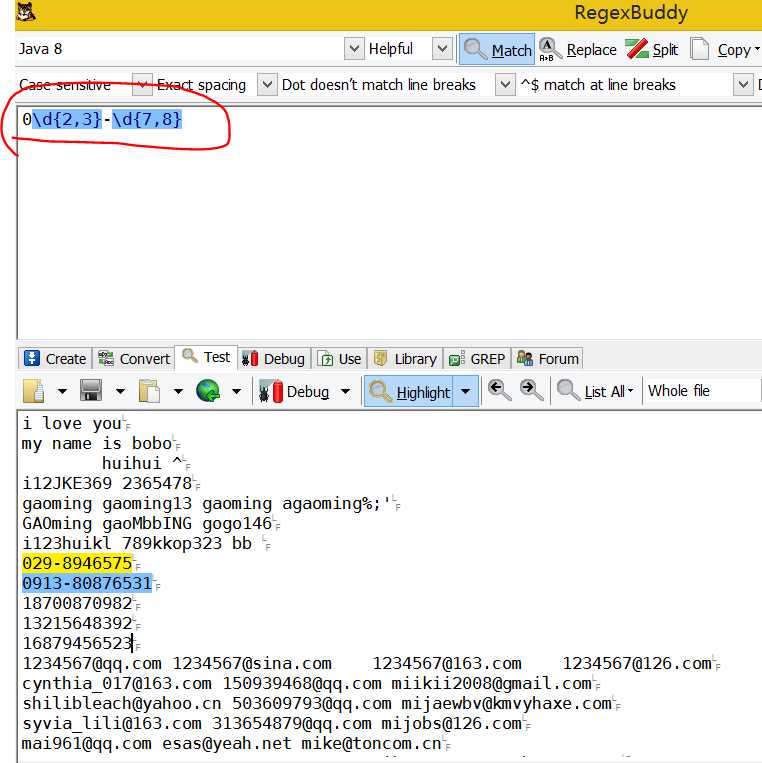
Task: Click the email miikii2008@gmail.com
Action: [x=491, y=684]
